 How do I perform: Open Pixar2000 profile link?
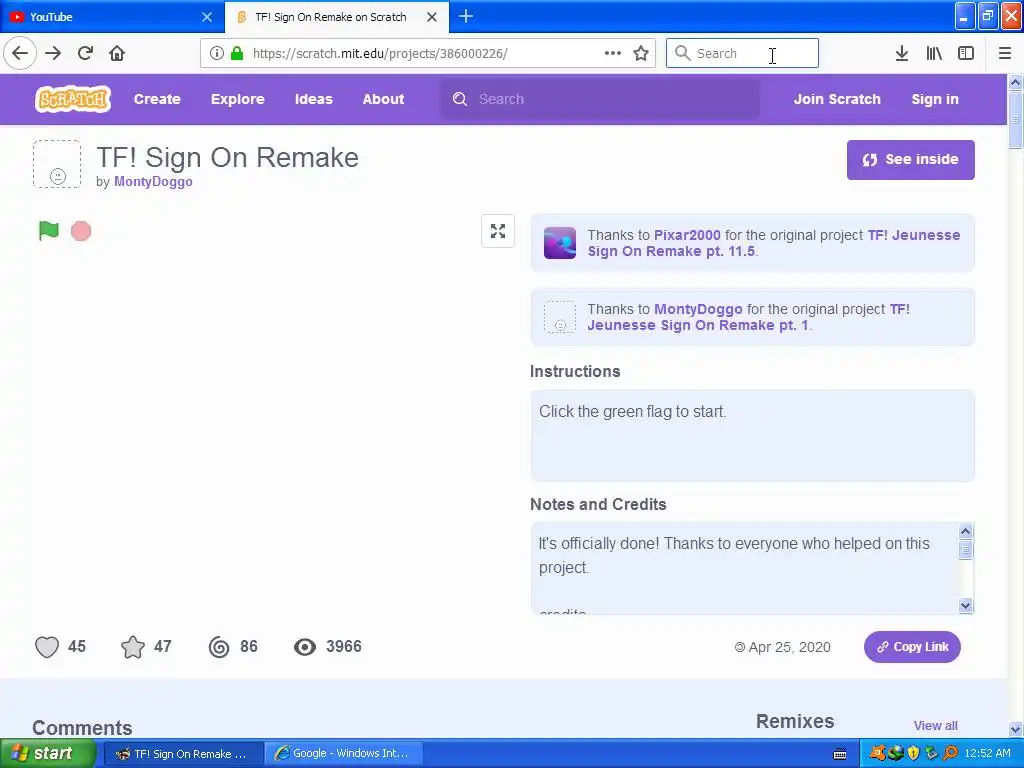[x=687, y=235]
